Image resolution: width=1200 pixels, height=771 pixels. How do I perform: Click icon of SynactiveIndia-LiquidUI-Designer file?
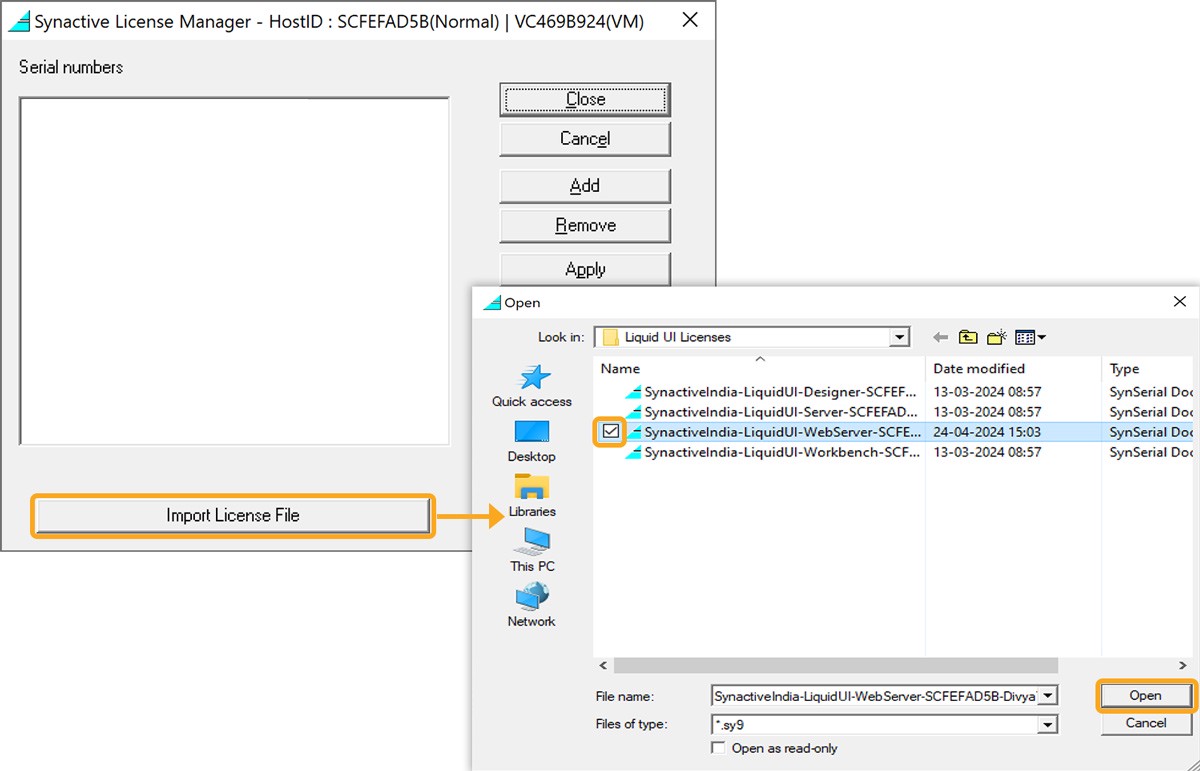(633, 392)
